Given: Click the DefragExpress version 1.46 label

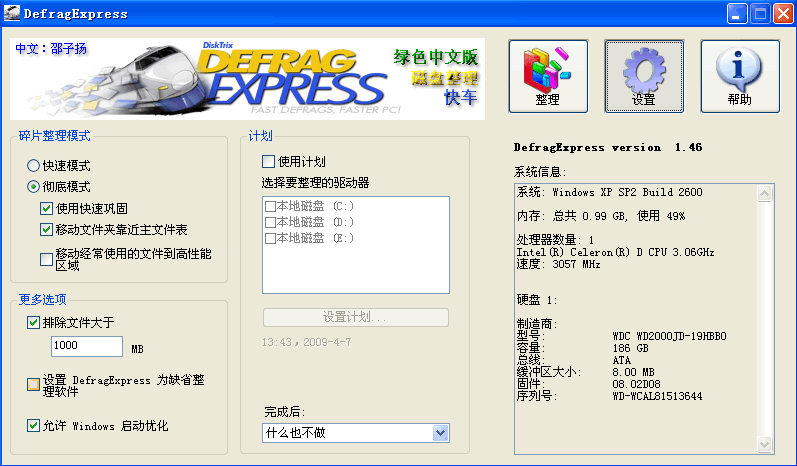Looking at the screenshot, I should coord(608,147).
